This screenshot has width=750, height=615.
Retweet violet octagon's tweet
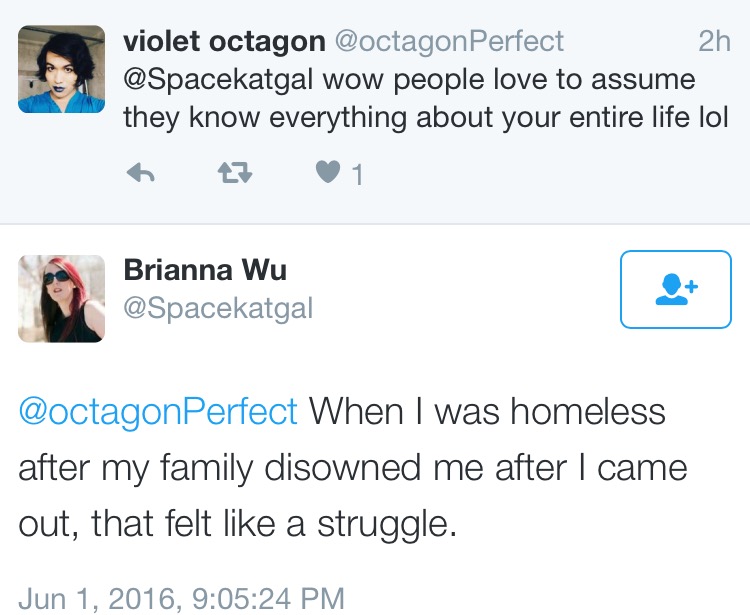234,173
